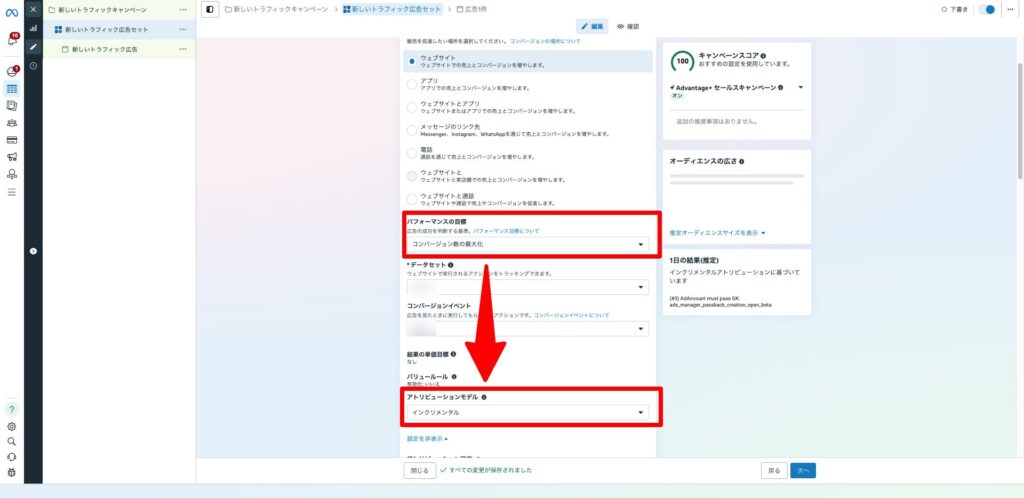Open the campaigns table grid icon
The width and height of the screenshot is (1024, 498).
pos(12,89)
